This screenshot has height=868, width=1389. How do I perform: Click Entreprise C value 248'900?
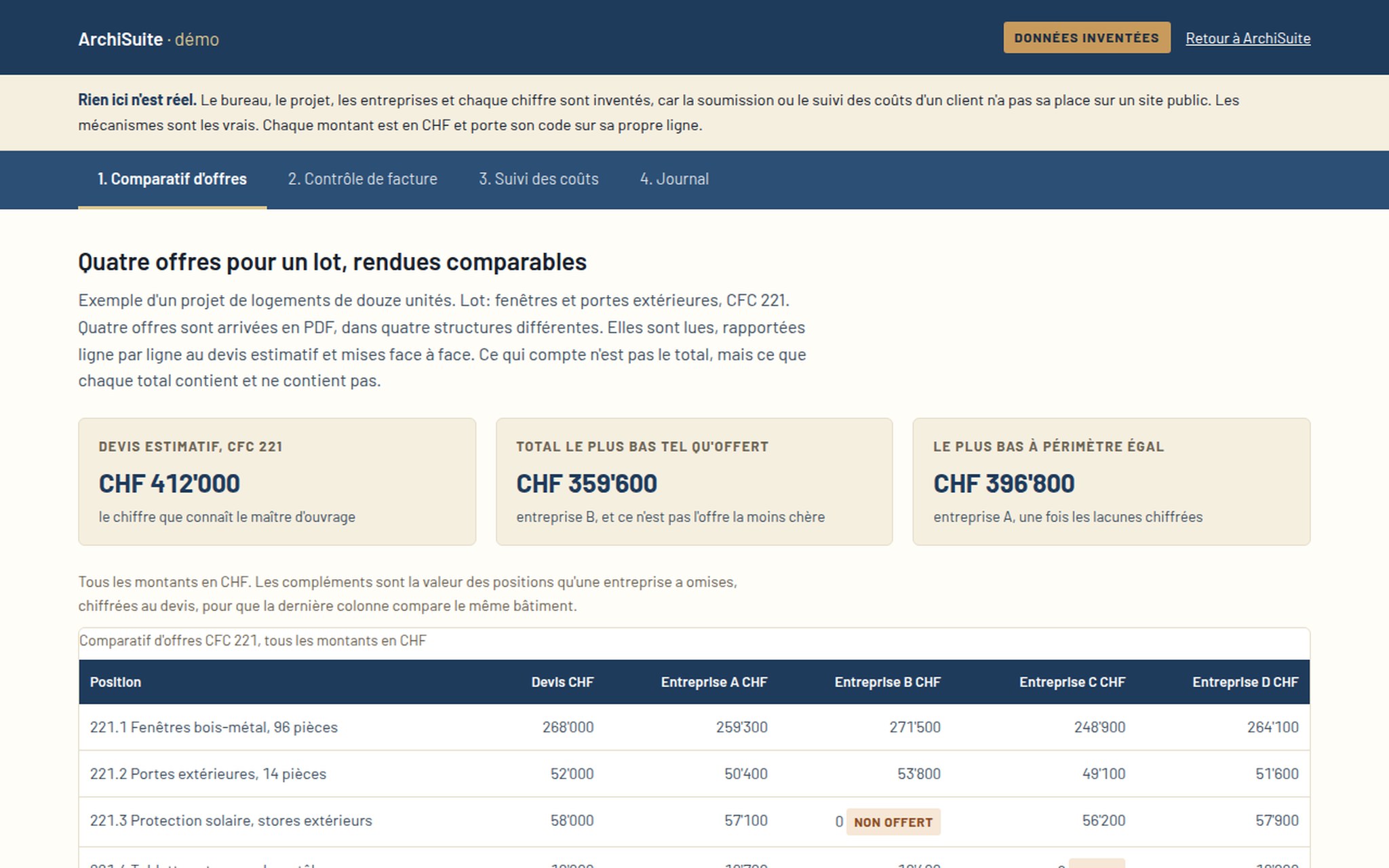click(1099, 727)
